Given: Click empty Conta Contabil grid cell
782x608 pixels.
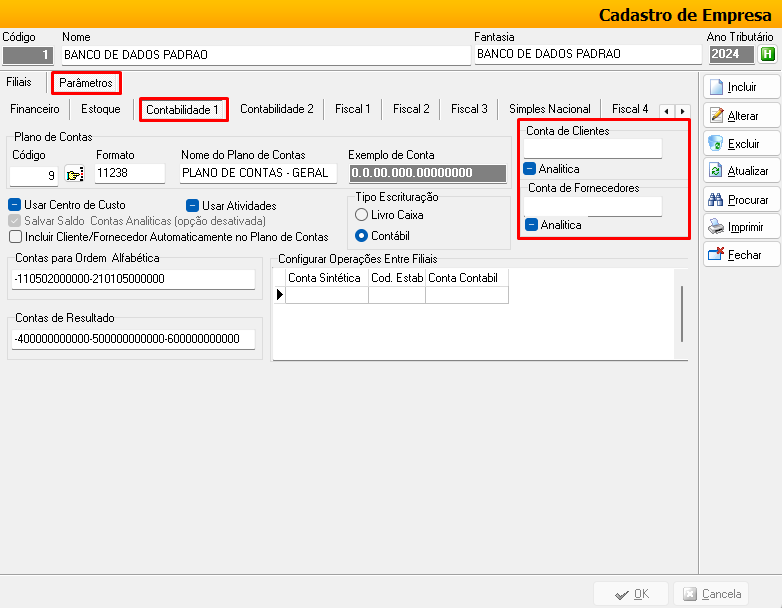Looking at the screenshot, I should click(x=467, y=295).
